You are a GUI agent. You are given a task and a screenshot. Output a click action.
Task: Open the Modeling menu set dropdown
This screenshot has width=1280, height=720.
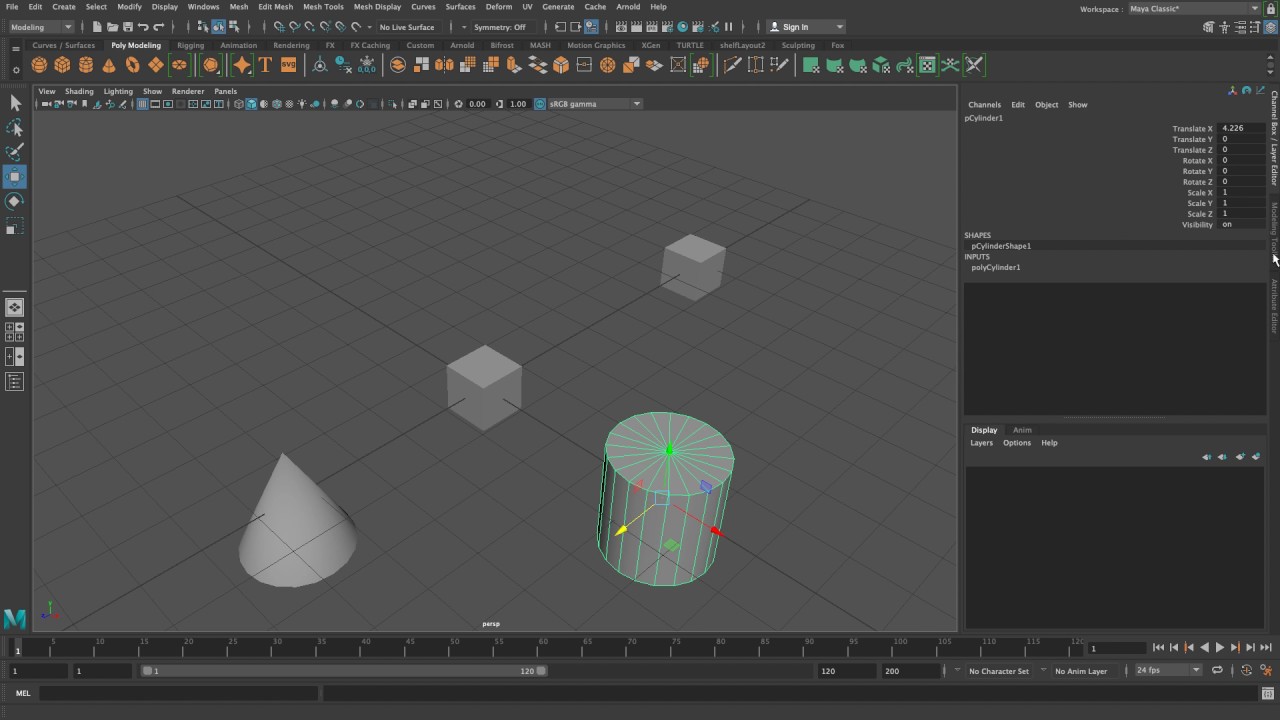pyautogui.click(x=41, y=27)
